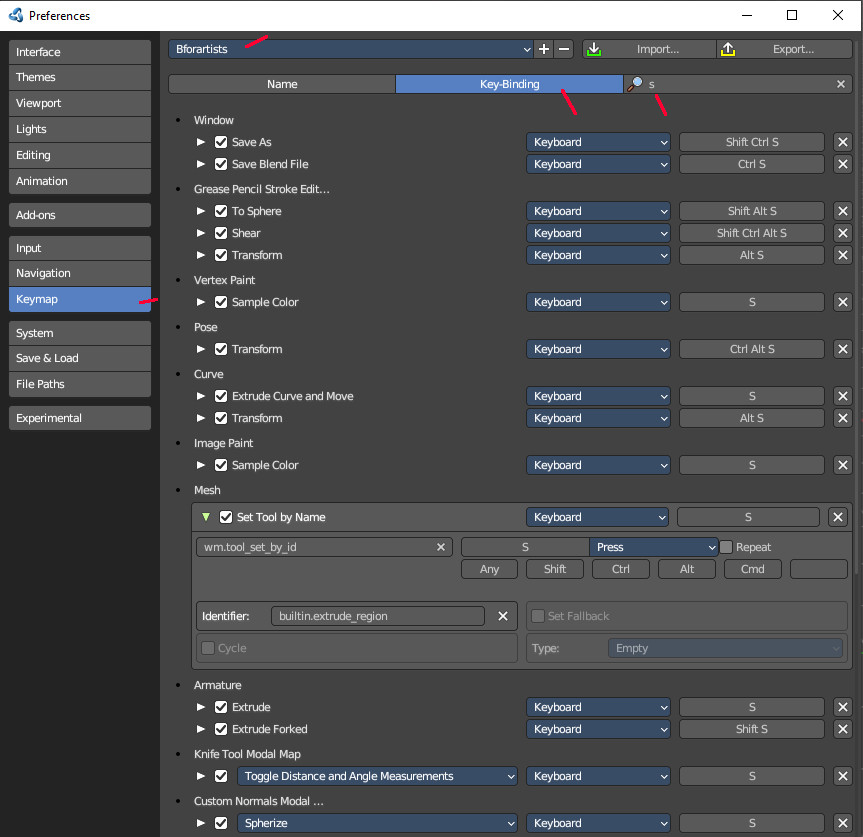Open the Interface preferences tab
Image resolution: width=863 pixels, height=837 pixels.
pyautogui.click(x=80, y=52)
